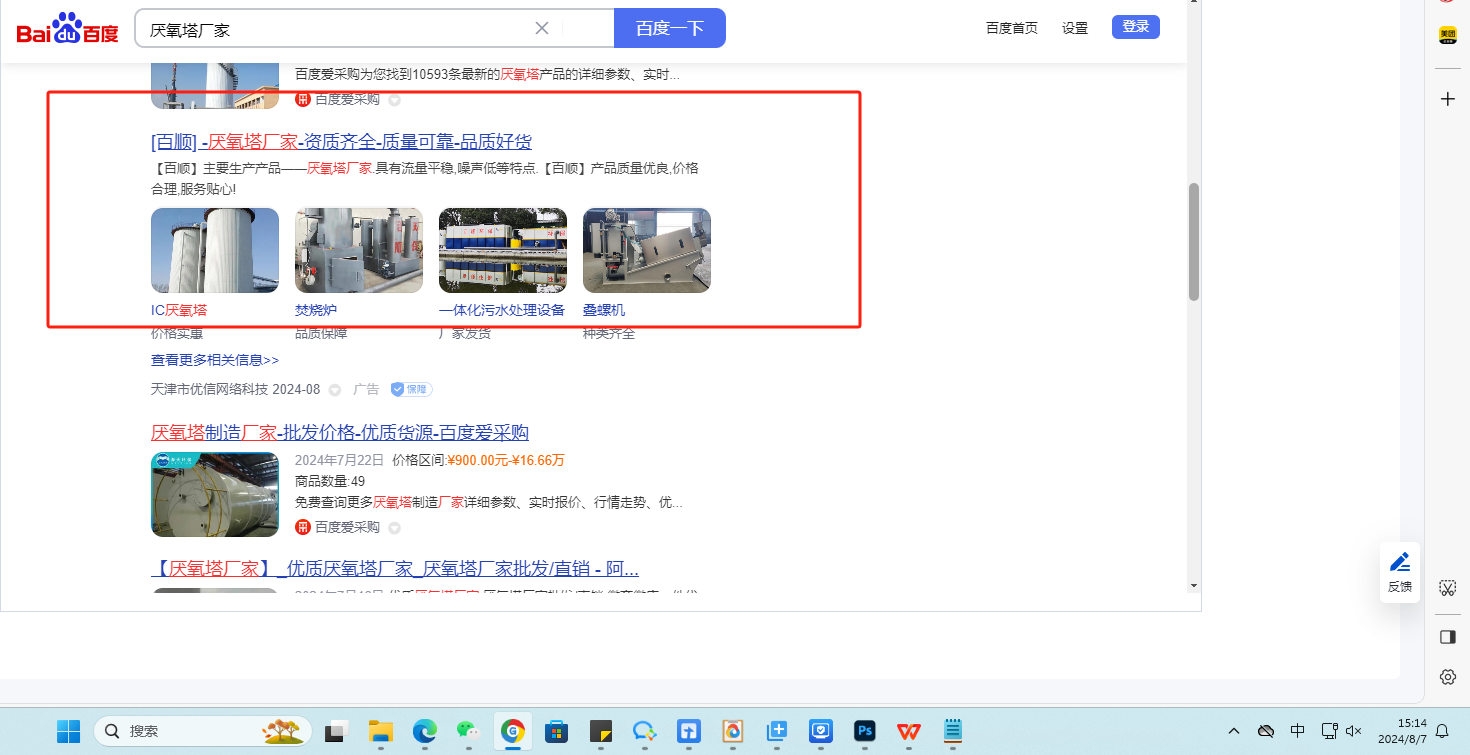Open the 百顺 厌氧塔厂家 result title
Screen dimensions: 1470x755
341,142
